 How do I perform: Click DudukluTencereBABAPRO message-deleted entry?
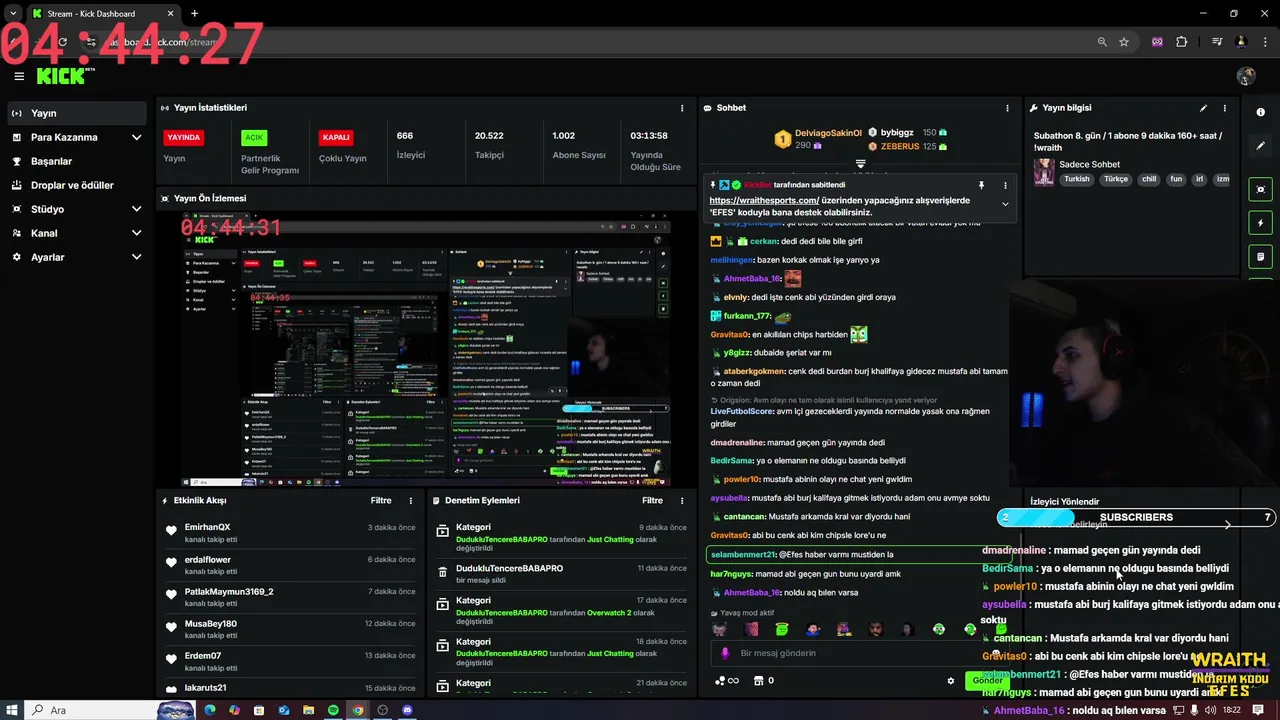pos(562,573)
